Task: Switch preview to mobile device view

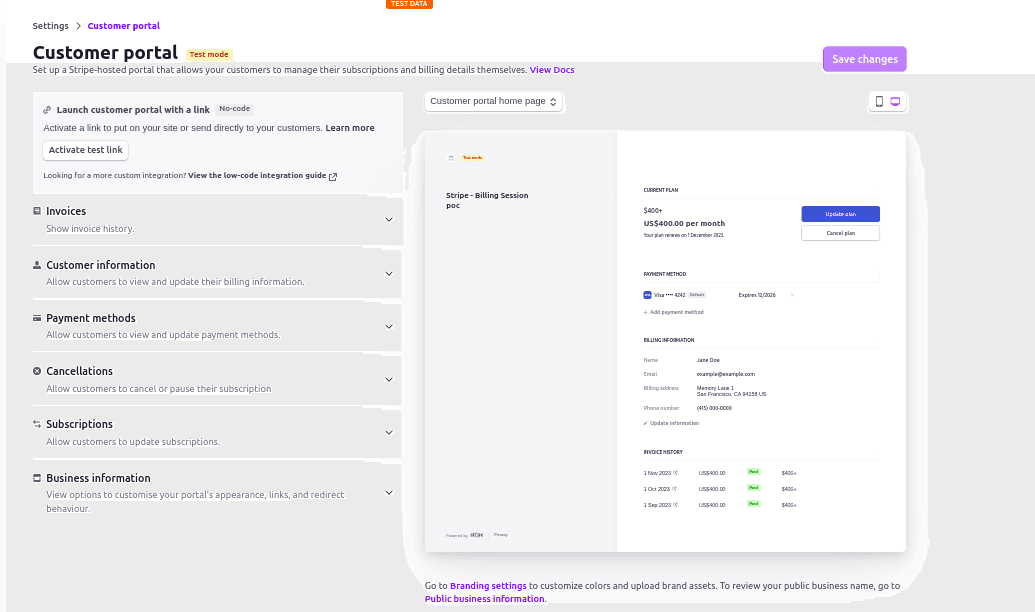Action: tap(879, 102)
